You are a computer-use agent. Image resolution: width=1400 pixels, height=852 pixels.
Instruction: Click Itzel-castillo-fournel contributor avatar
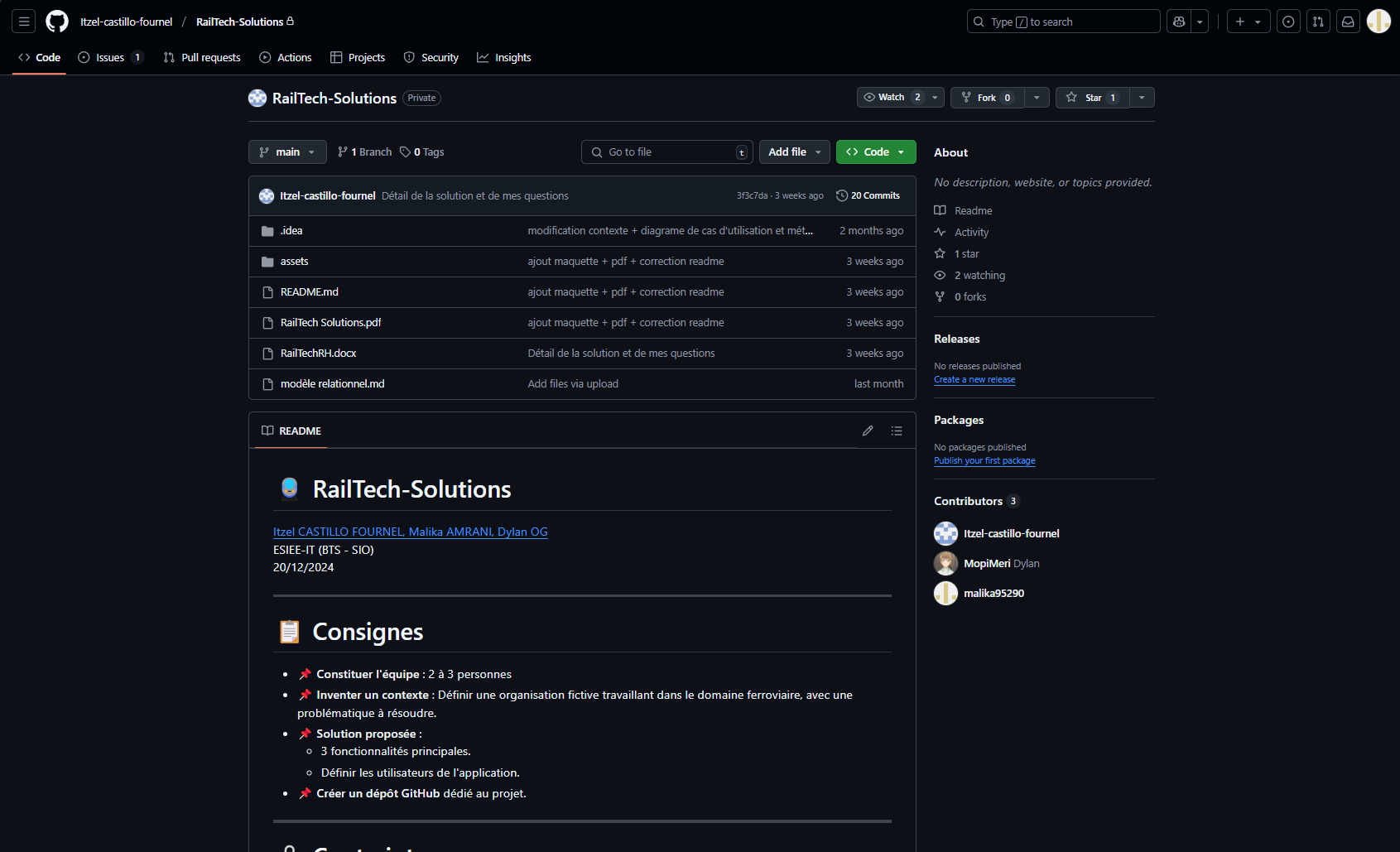pos(945,533)
